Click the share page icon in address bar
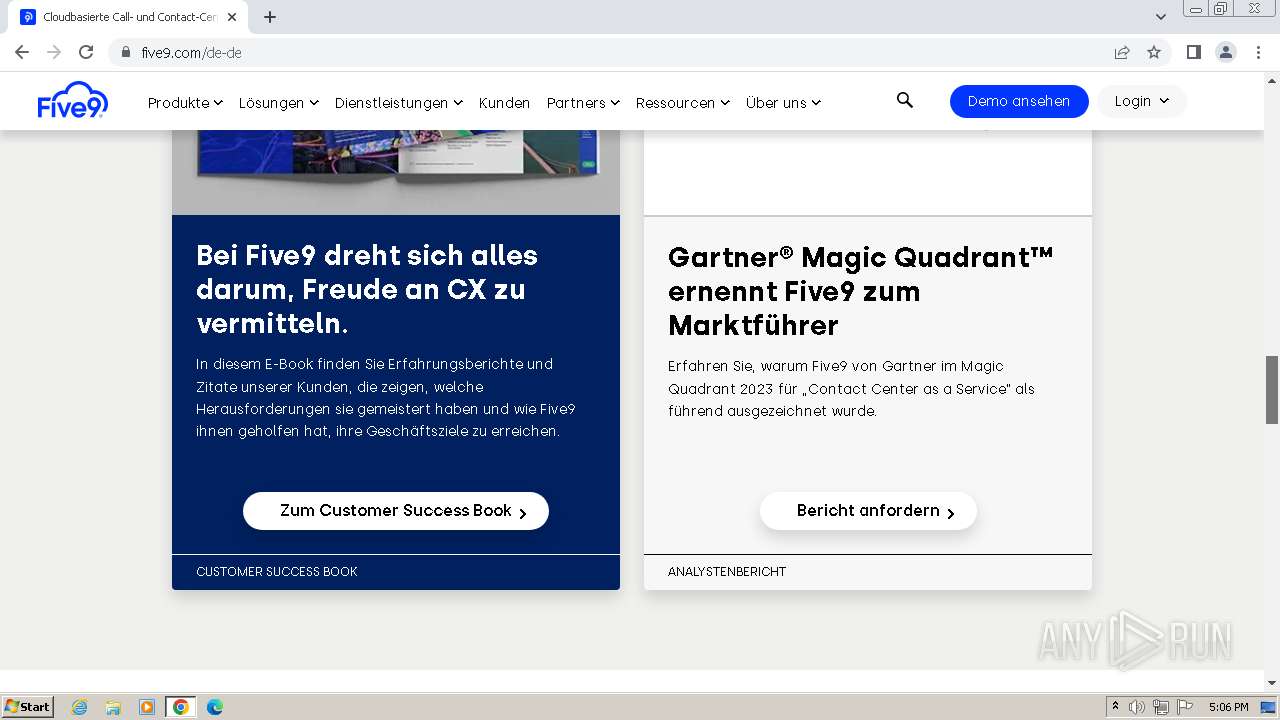The height and width of the screenshot is (720, 1280). (x=1122, y=52)
